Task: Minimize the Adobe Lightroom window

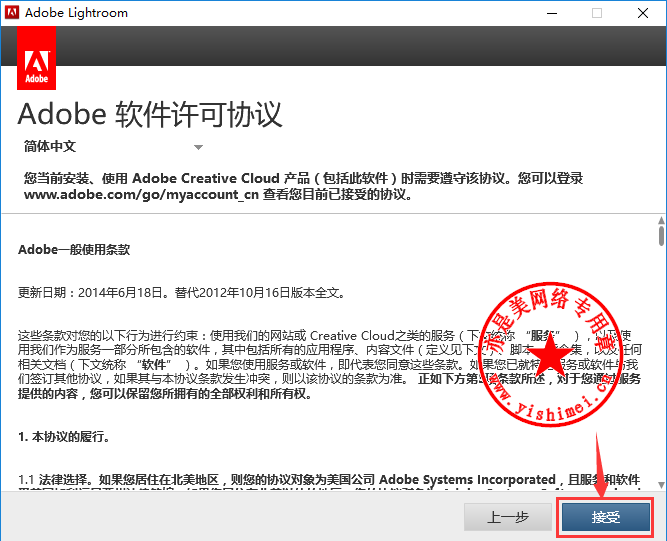Action: click(552, 13)
